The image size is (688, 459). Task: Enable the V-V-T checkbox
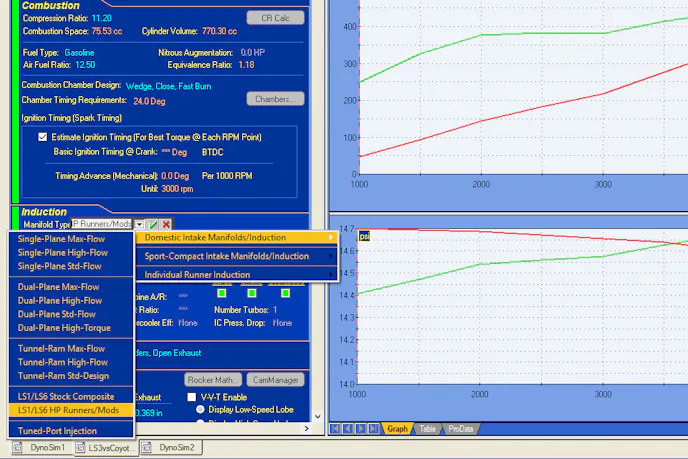click(x=192, y=397)
